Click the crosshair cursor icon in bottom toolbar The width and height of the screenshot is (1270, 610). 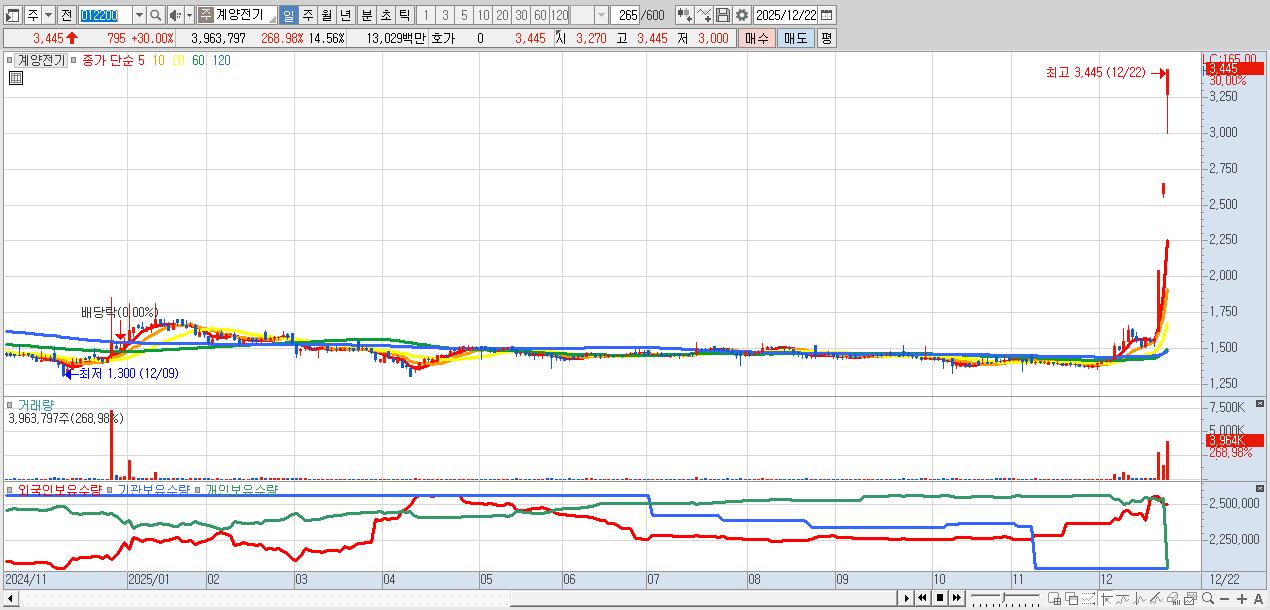click(1106, 598)
